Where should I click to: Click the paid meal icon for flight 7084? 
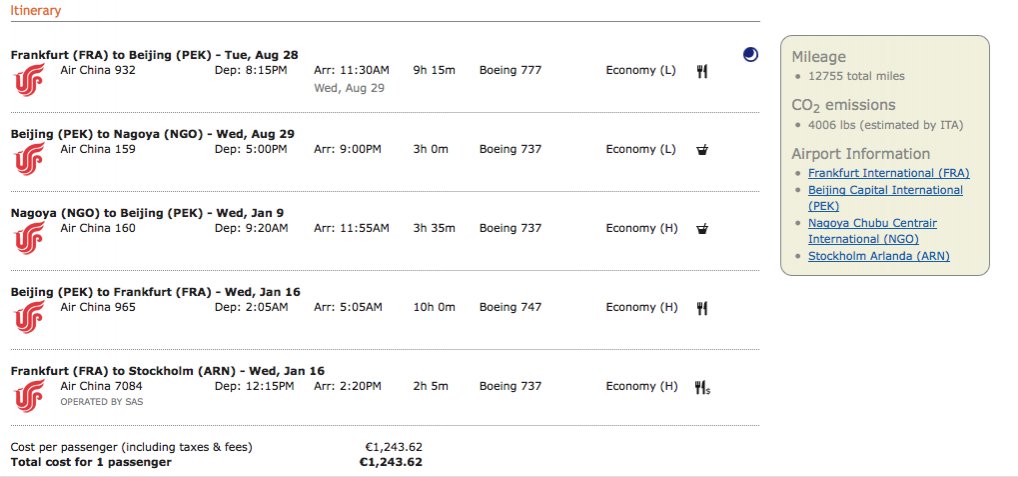(702, 387)
